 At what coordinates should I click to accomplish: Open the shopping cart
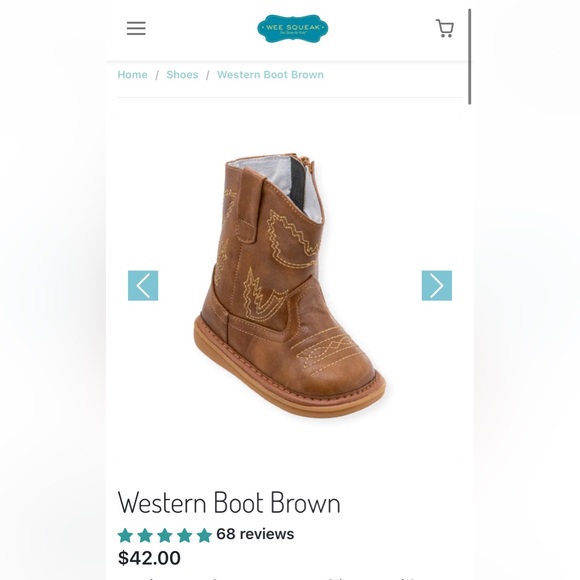(x=445, y=28)
